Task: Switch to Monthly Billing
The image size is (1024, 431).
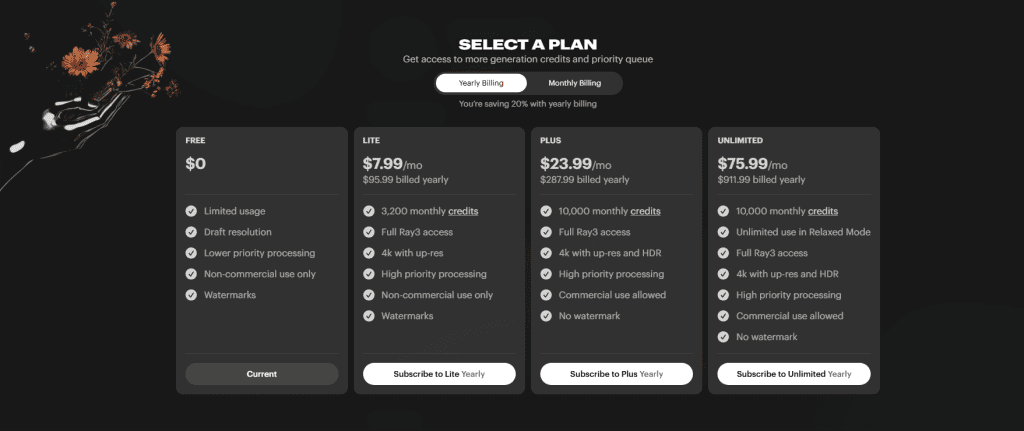Action: tap(574, 83)
